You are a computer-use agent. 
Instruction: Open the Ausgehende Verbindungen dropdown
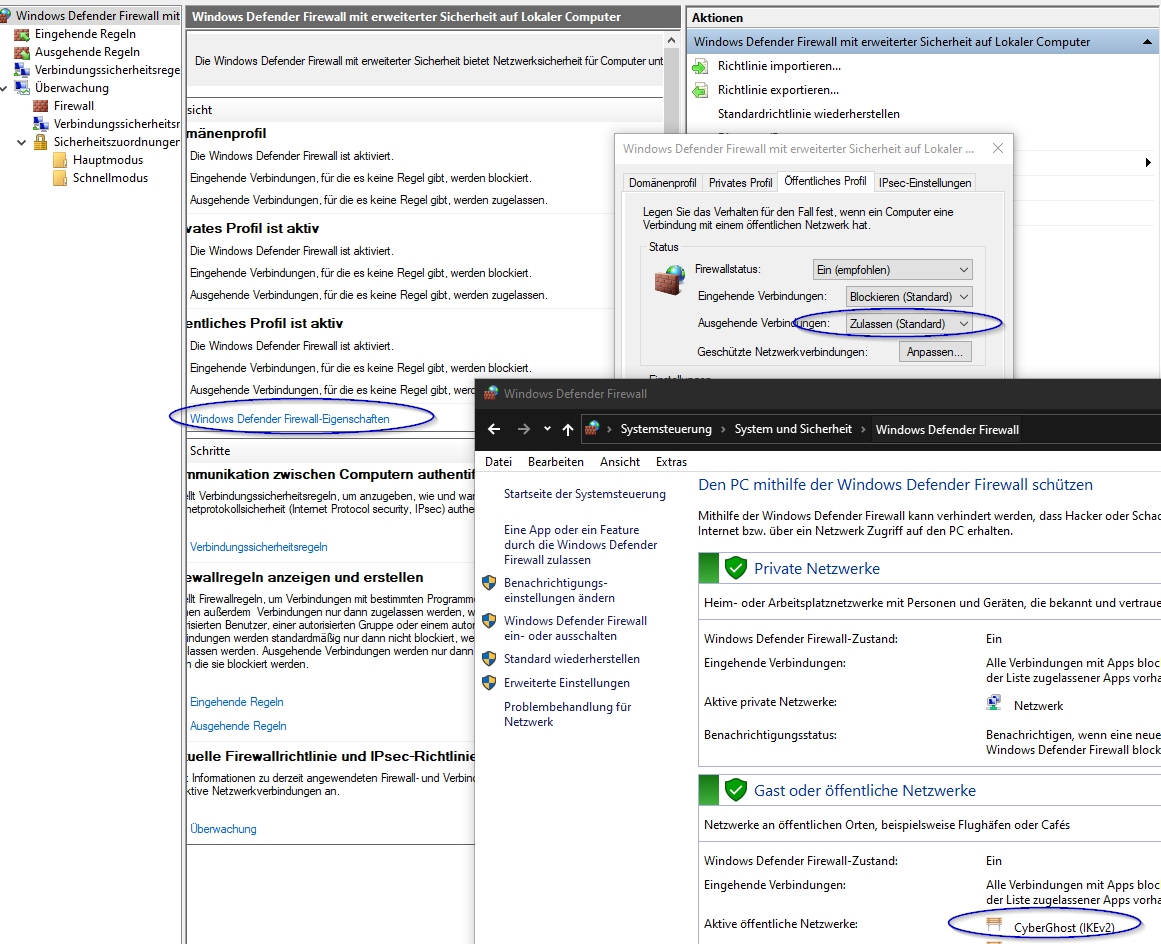909,324
